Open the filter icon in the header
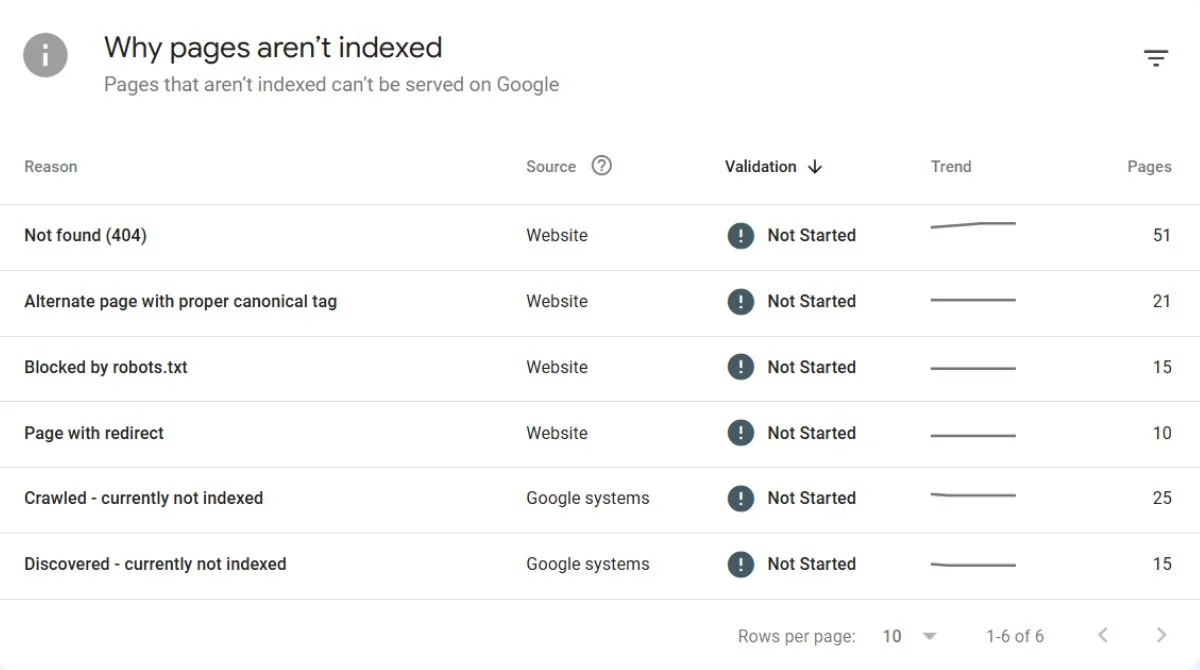The height and width of the screenshot is (670, 1200). click(x=1156, y=58)
